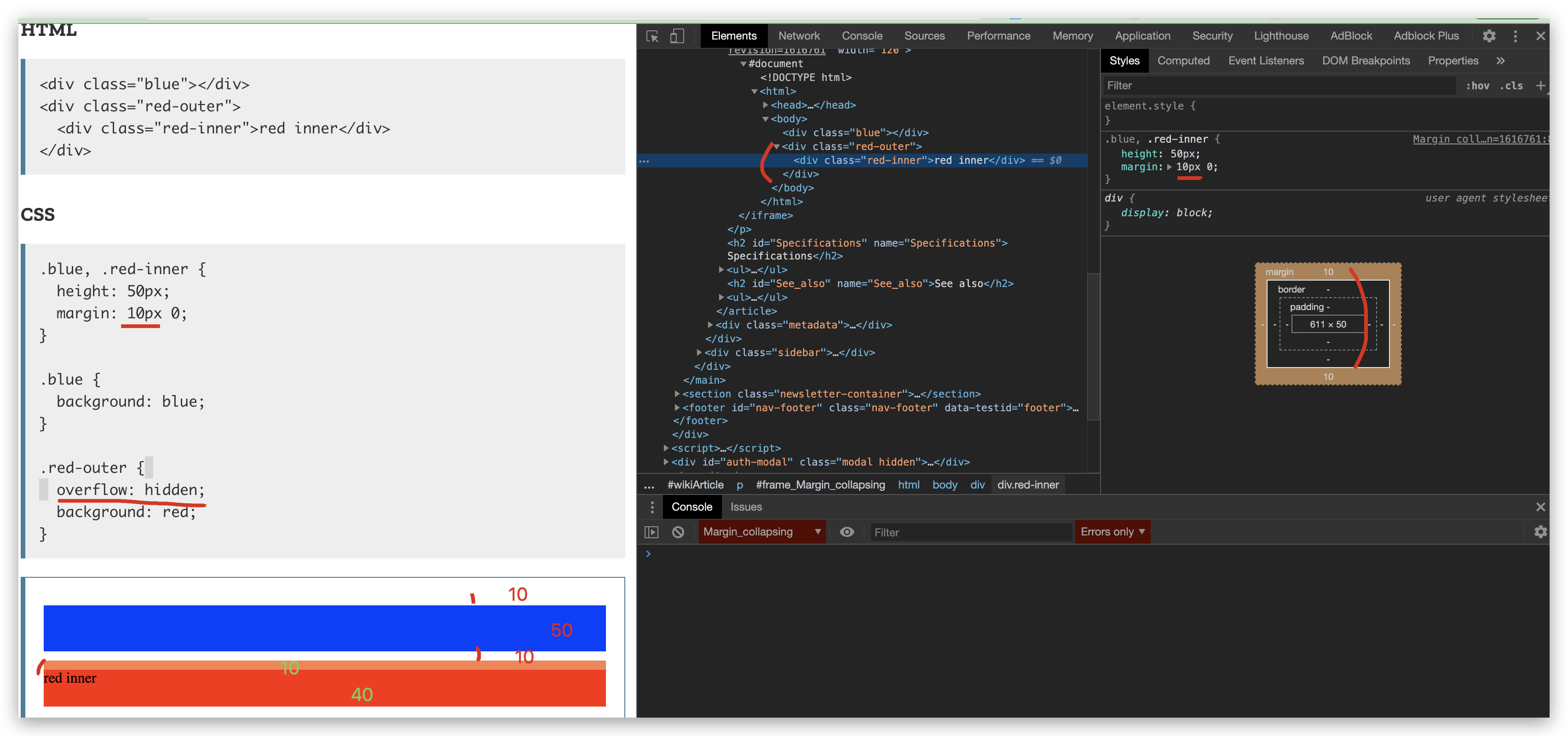
Task: Open the Lighthouse tab
Action: [1281, 36]
